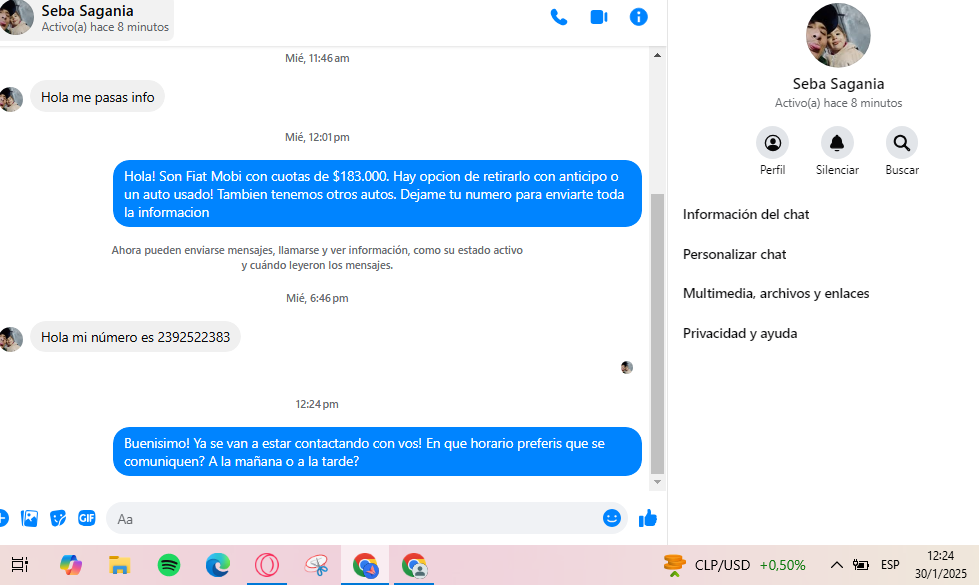979x585 pixels.
Task: Expand Privacidad y ayuda section
Action: click(740, 333)
